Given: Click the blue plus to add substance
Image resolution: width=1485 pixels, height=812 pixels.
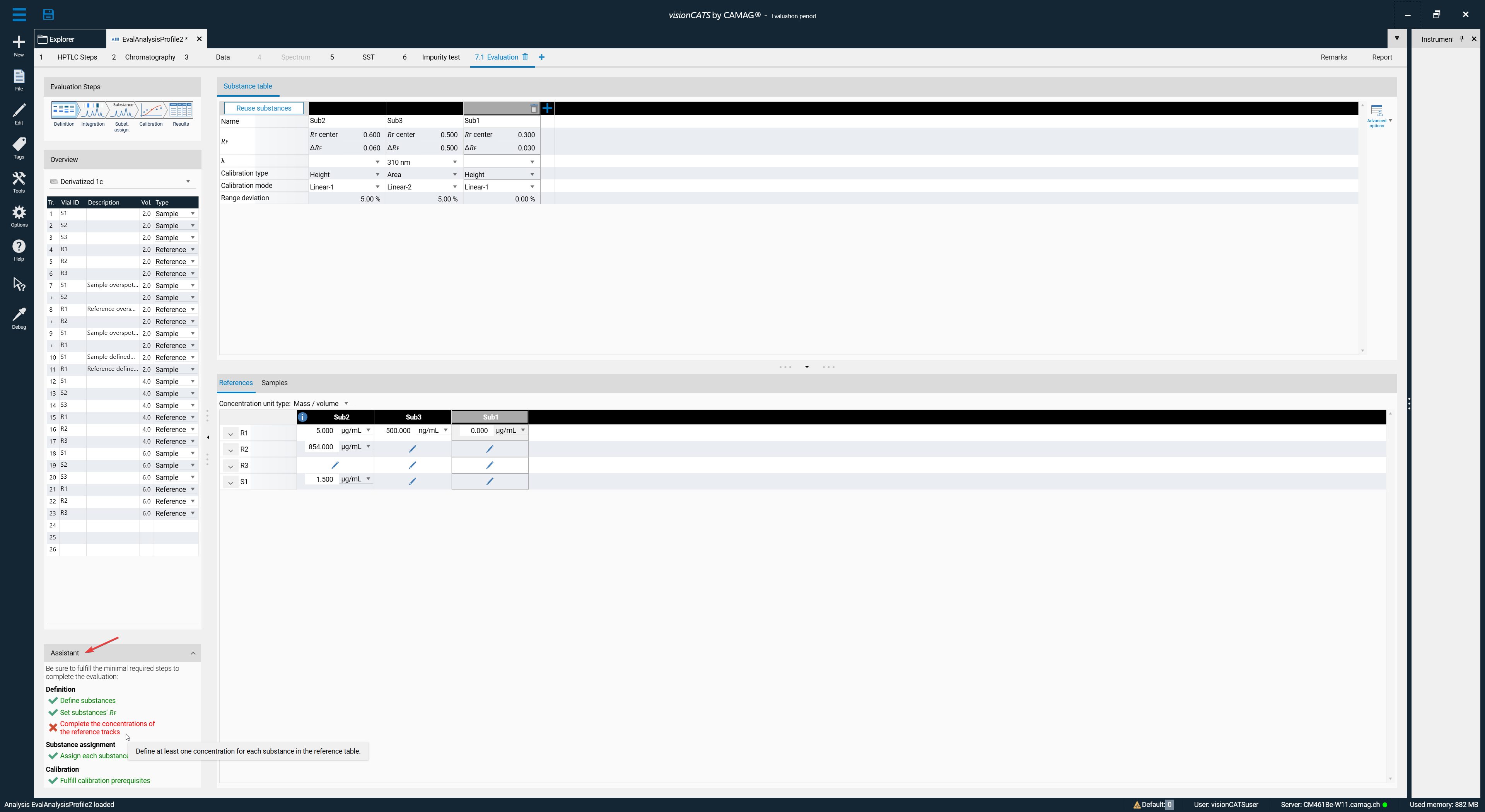Looking at the screenshot, I should (548, 108).
